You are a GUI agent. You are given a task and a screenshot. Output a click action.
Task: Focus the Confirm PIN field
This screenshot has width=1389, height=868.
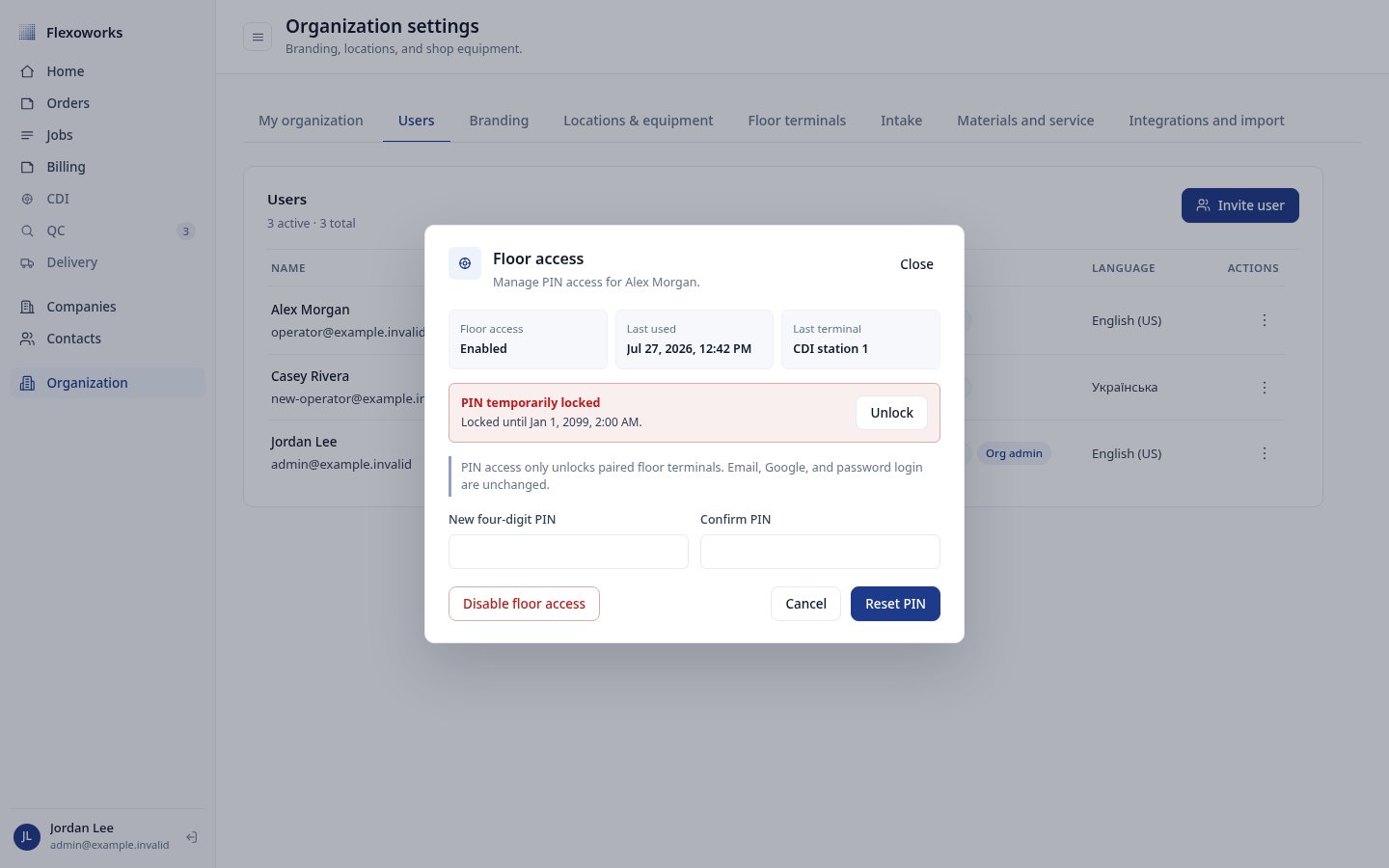pos(820,552)
